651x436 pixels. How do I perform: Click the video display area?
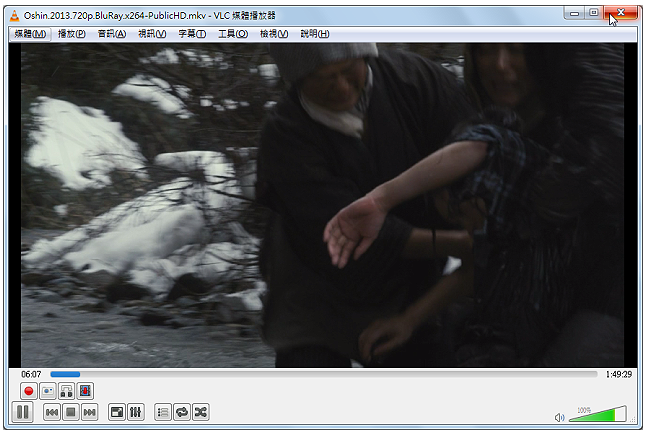323,205
